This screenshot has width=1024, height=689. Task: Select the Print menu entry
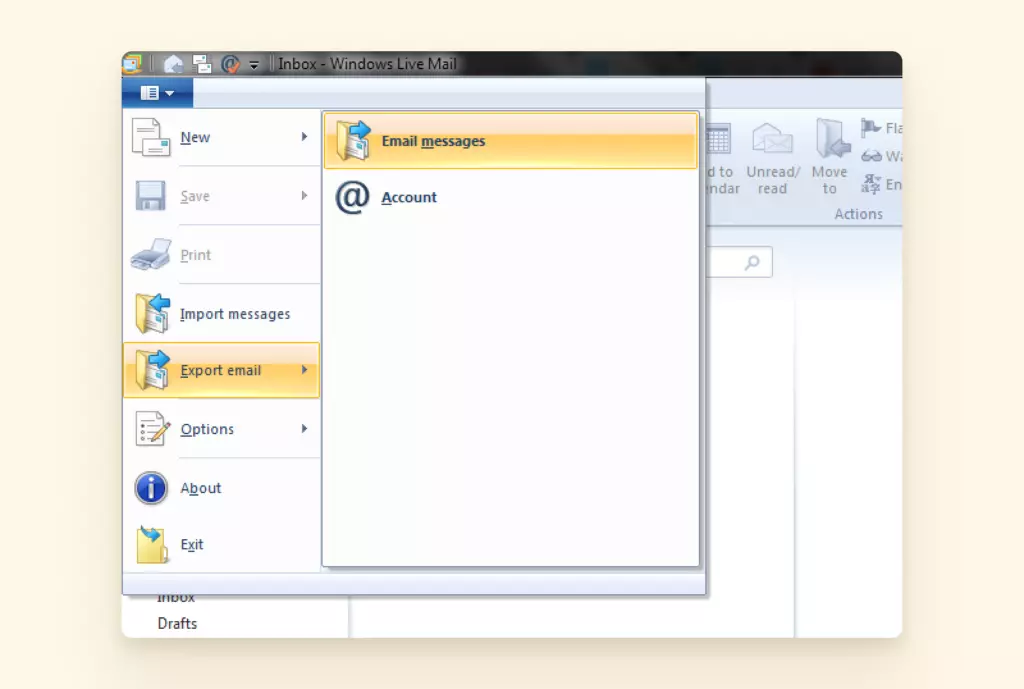221,255
